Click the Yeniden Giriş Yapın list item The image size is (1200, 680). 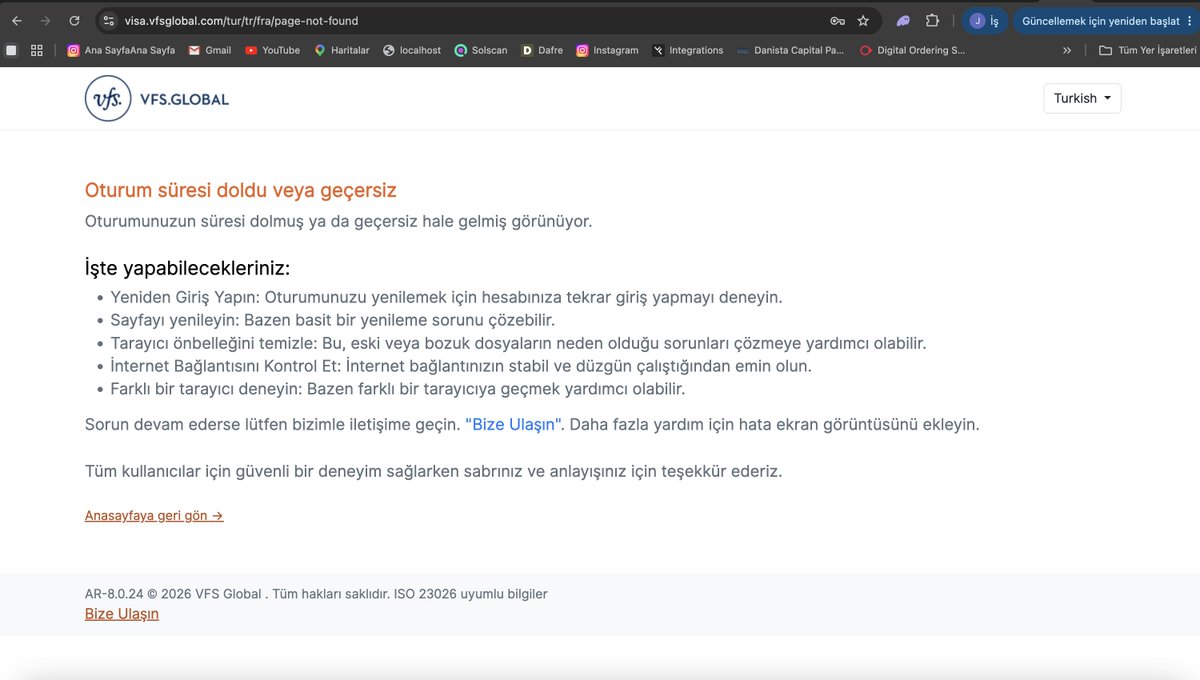pyautogui.click(x=446, y=297)
